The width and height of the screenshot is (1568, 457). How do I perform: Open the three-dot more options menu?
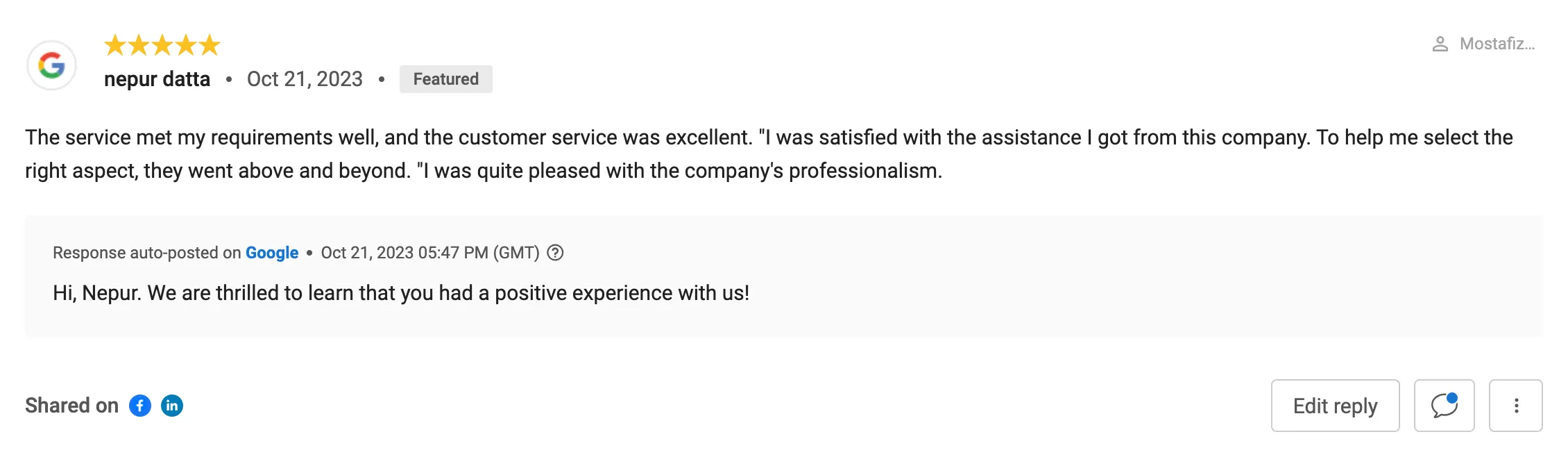[1516, 406]
